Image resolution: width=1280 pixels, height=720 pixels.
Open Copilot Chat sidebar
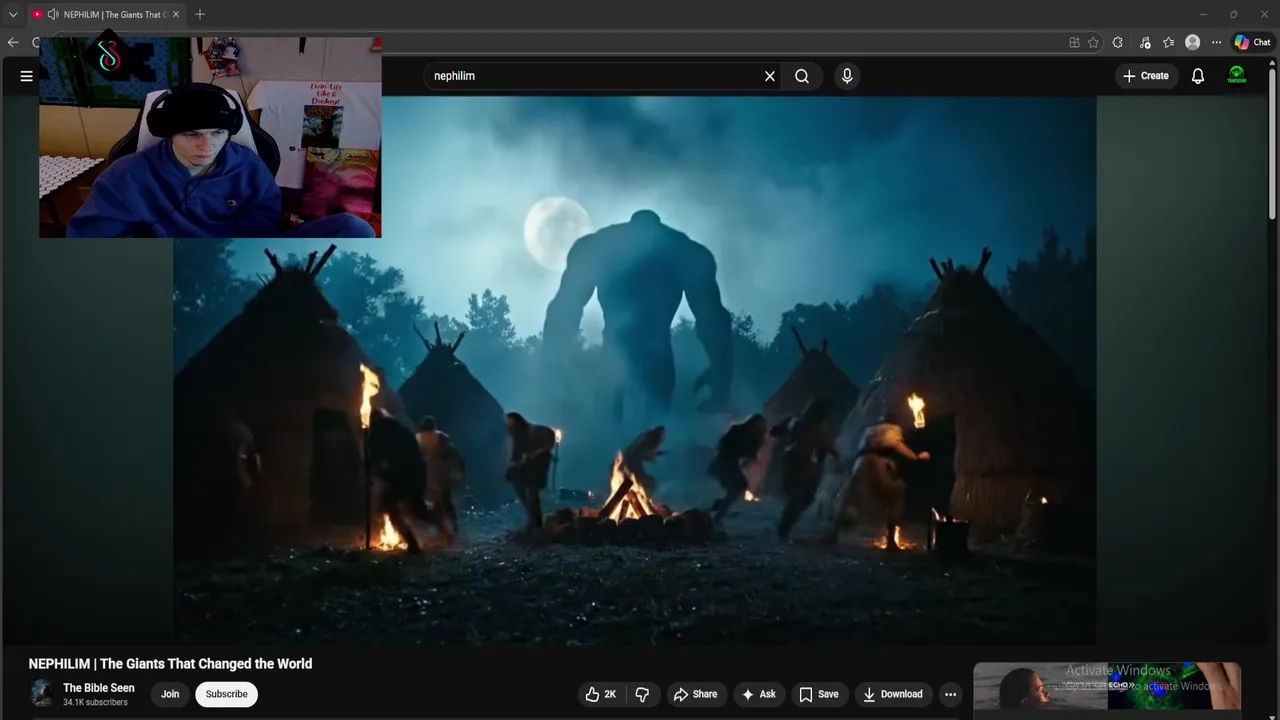[x=1252, y=42]
